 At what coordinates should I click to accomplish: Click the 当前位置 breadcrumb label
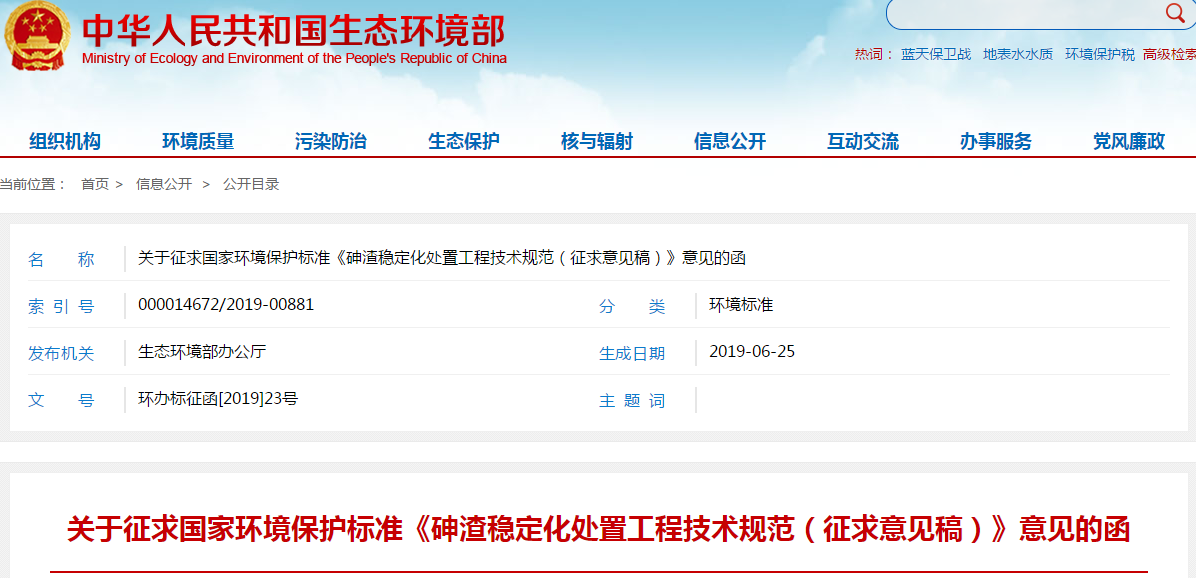point(34,185)
